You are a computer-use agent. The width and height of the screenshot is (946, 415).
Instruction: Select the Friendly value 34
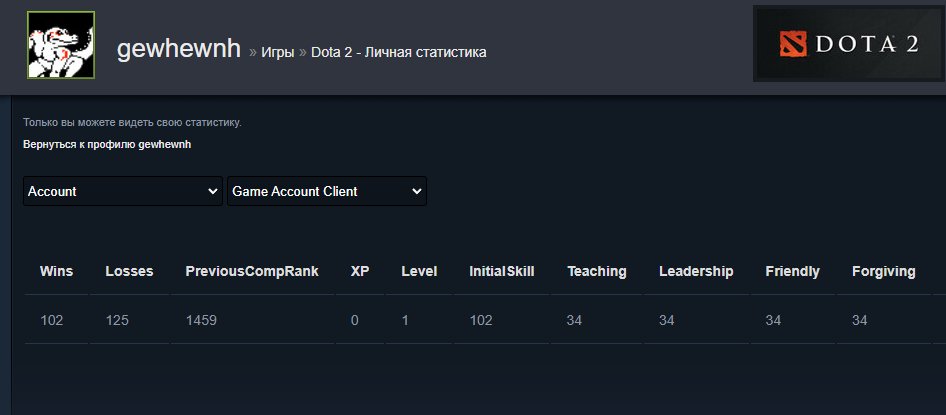(x=773, y=320)
